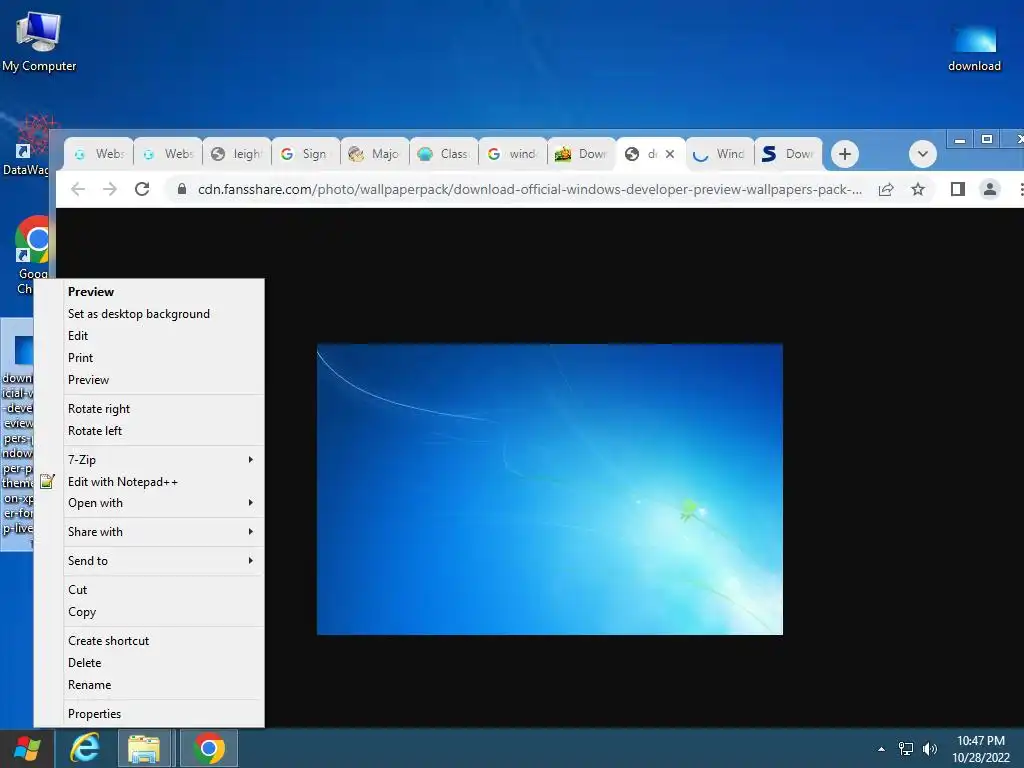Open File Explorer from taskbar
The image size is (1024, 768).
tap(144, 748)
